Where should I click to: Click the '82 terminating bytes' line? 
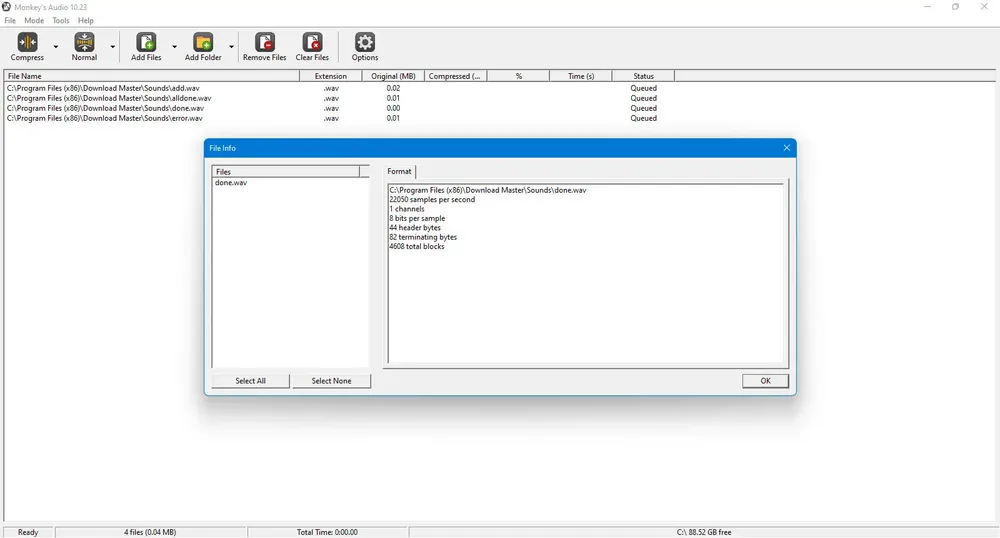pyautogui.click(x=423, y=237)
